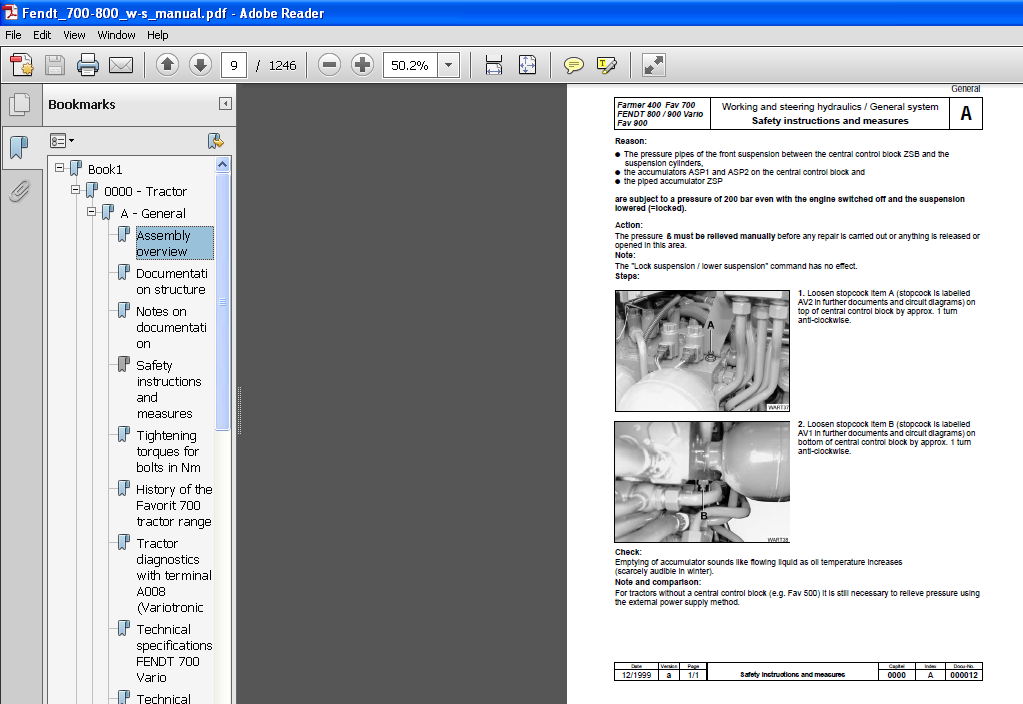Select the A - General bookmark
The height and width of the screenshot is (704, 1023).
click(153, 214)
